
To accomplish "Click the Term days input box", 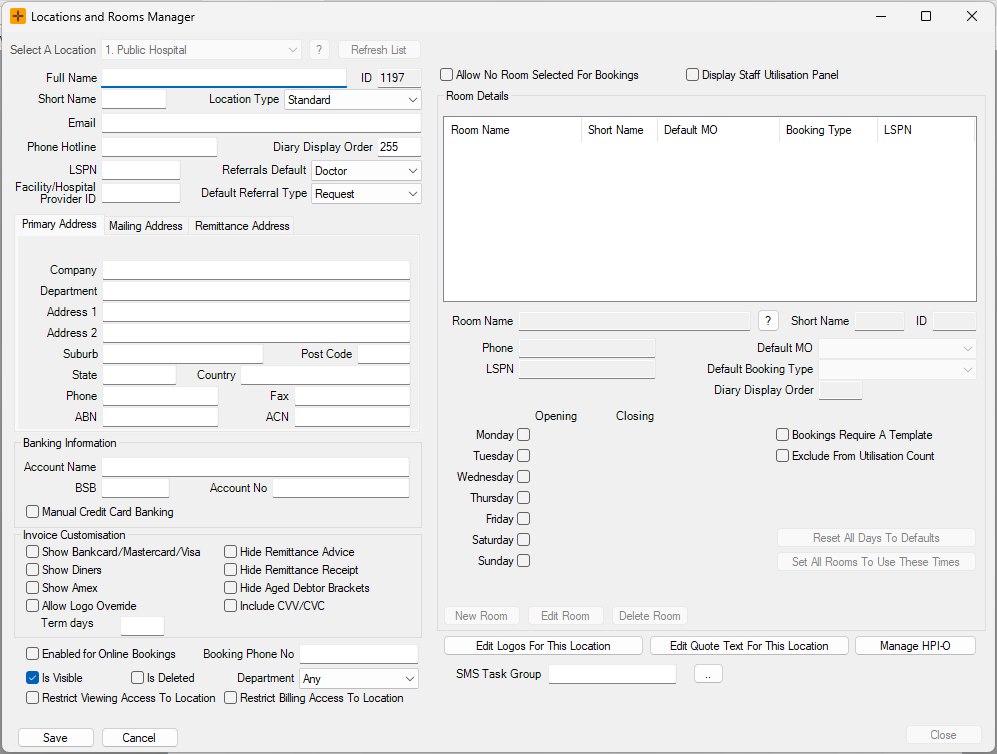I will (142, 626).
